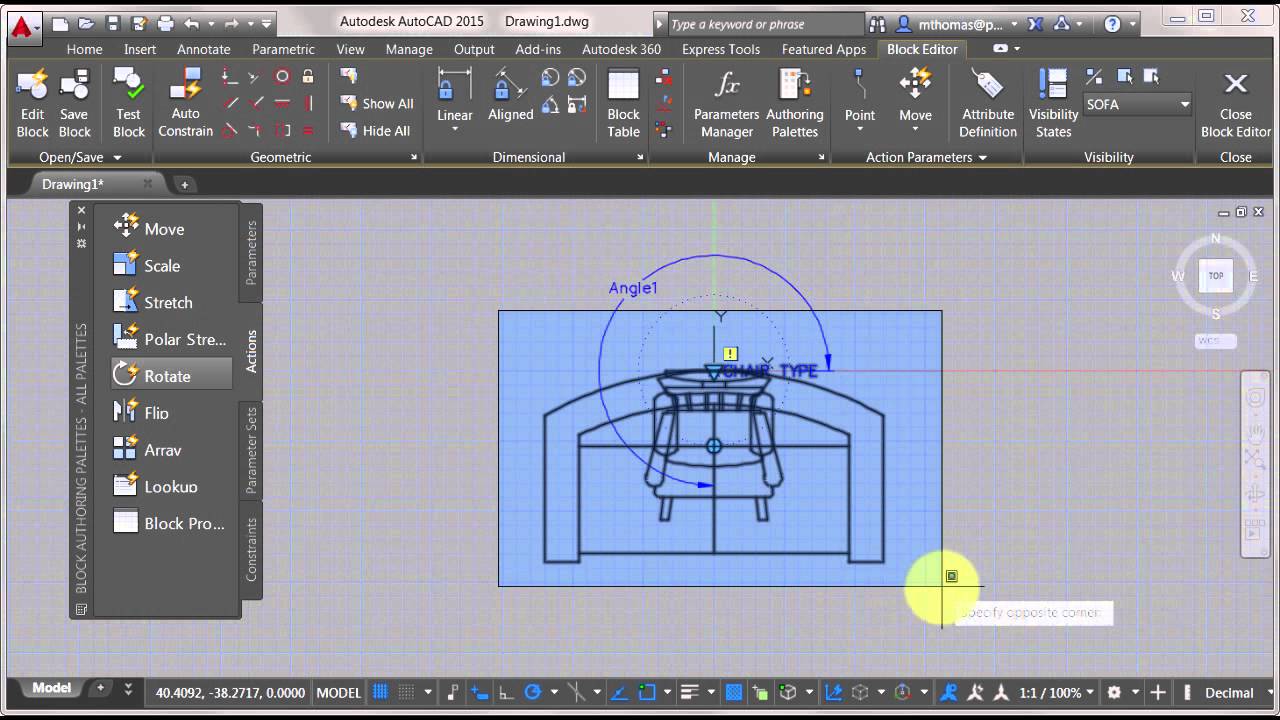
Task: Click Close Block Editor
Action: point(1236,104)
